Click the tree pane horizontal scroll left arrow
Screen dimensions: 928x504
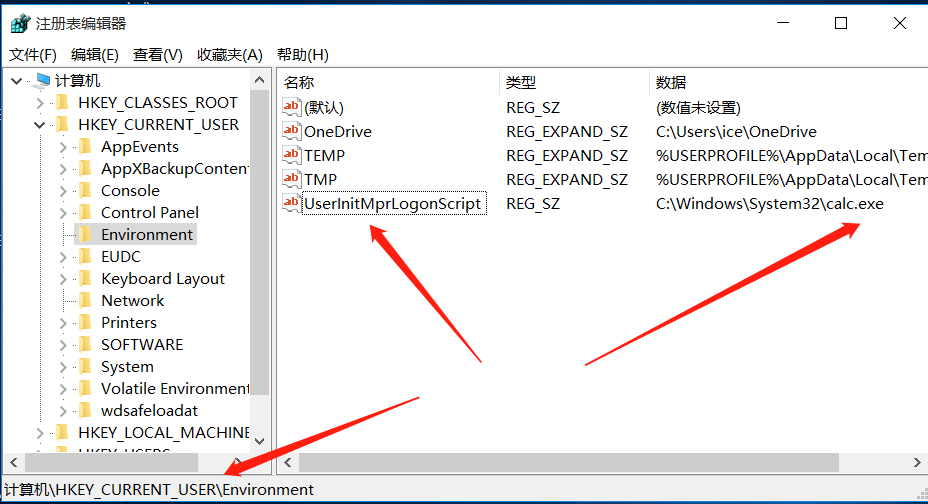click(14, 463)
